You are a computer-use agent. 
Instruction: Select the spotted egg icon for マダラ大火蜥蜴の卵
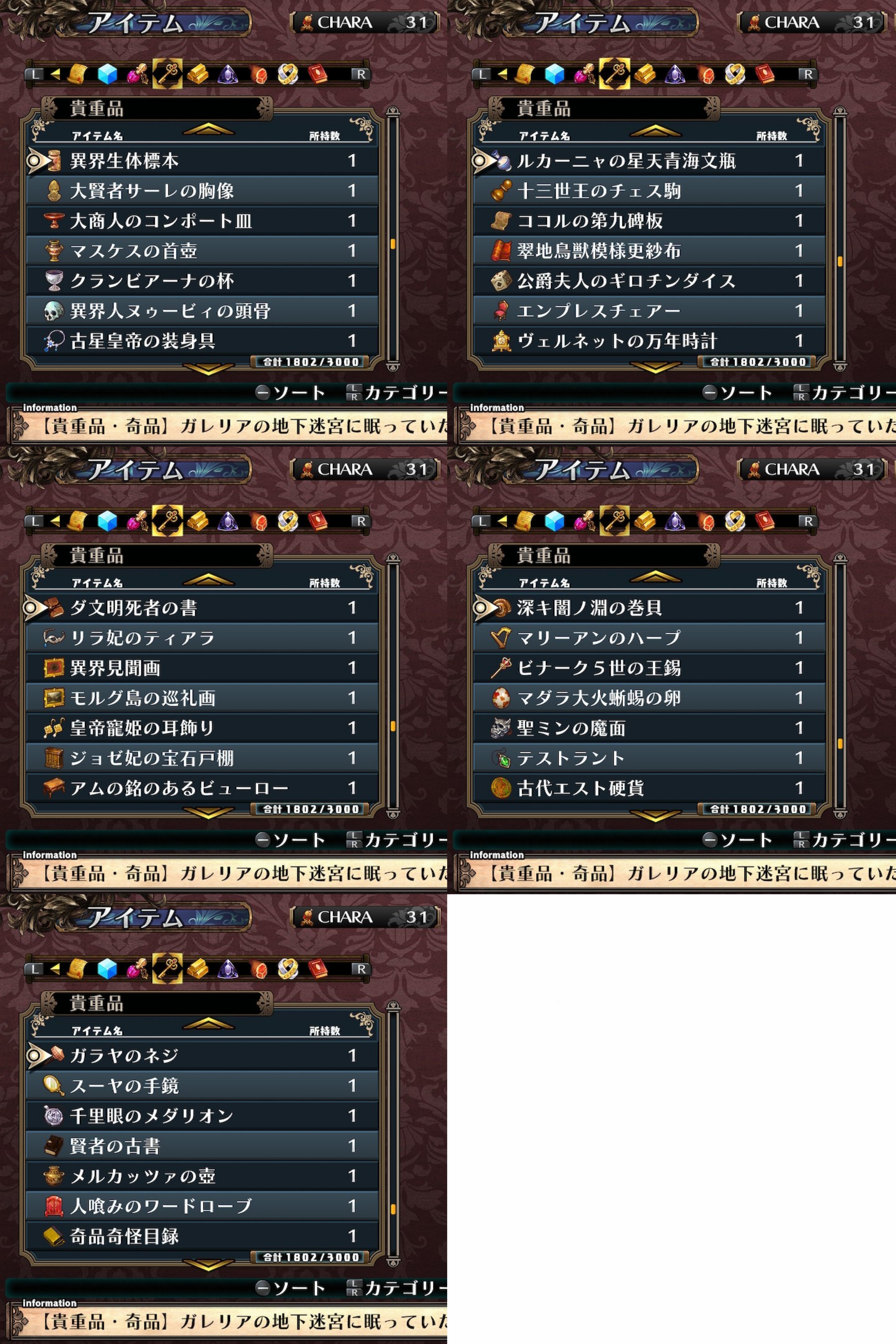tap(500, 698)
